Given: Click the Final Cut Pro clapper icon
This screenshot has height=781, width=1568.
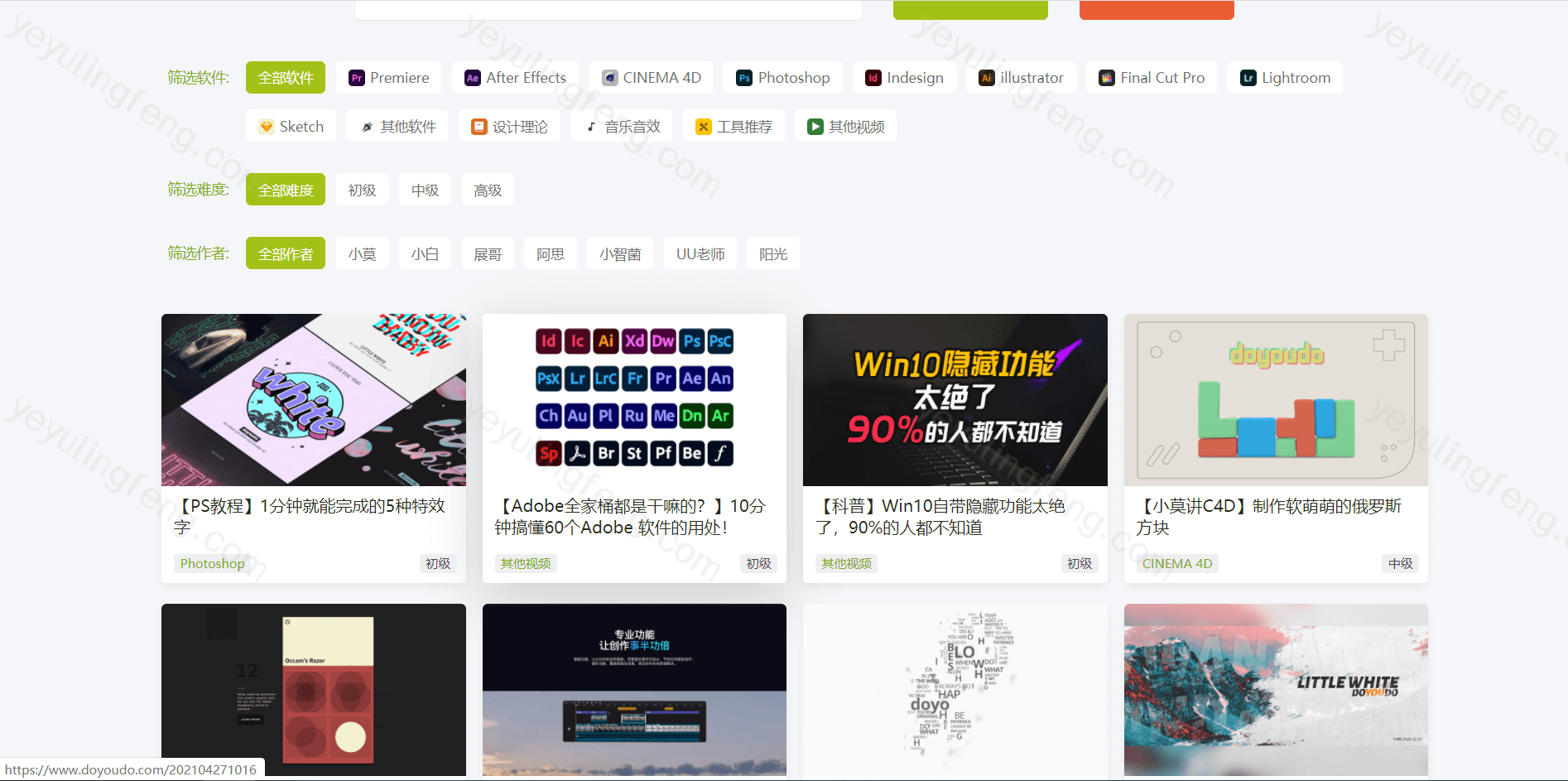Looking at the screenshot, I should click(x=1107, y=78).
